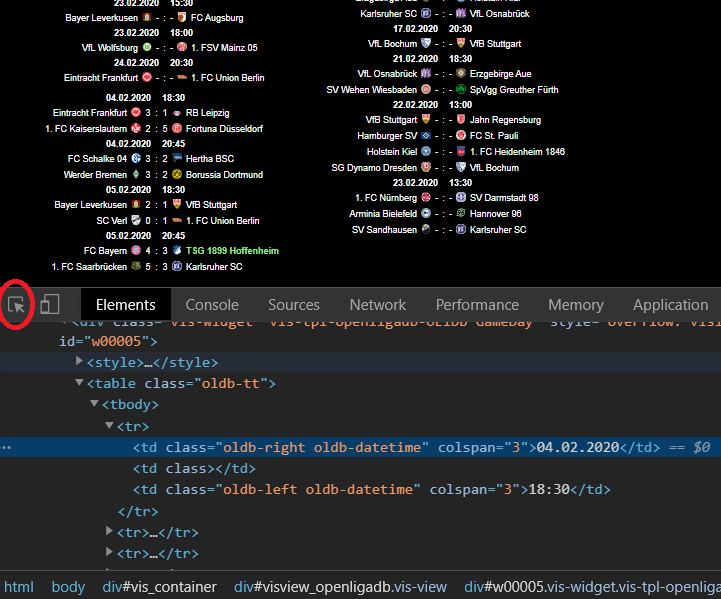Click the Borussia Dortmund logo
This screenshot has width=721, height=599.
coord(177,174)
